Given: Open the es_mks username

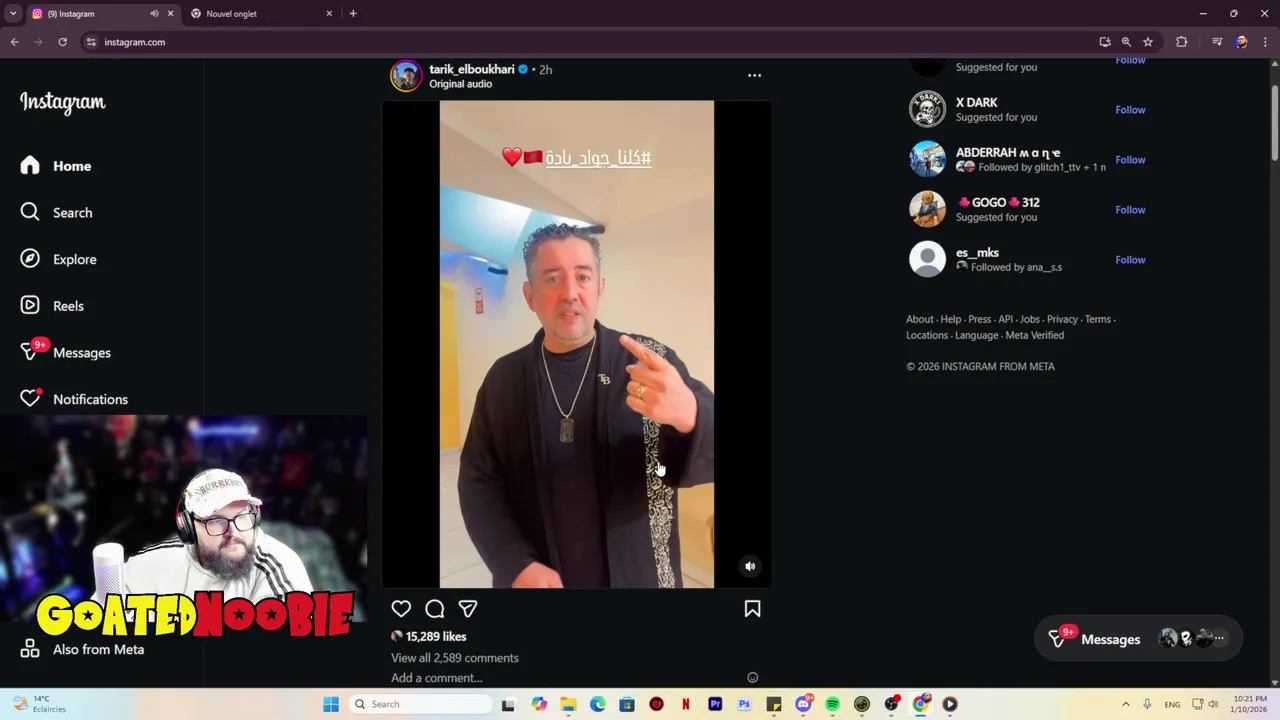Looking at the screenshot, I should tap(977, 253).
